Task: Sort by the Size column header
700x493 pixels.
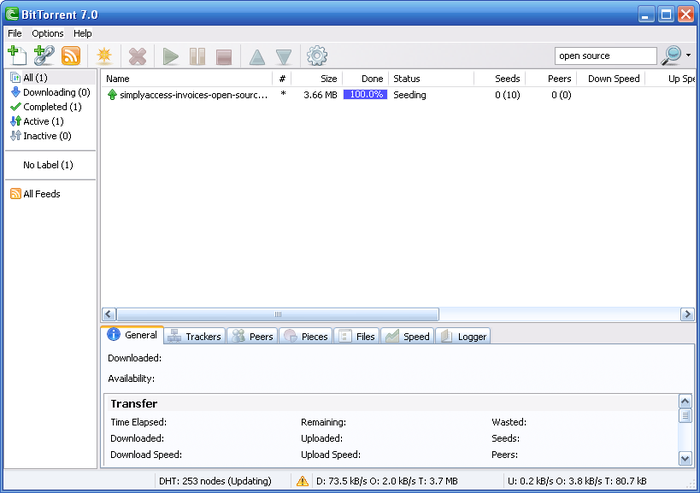Action: tap(317, 79)
